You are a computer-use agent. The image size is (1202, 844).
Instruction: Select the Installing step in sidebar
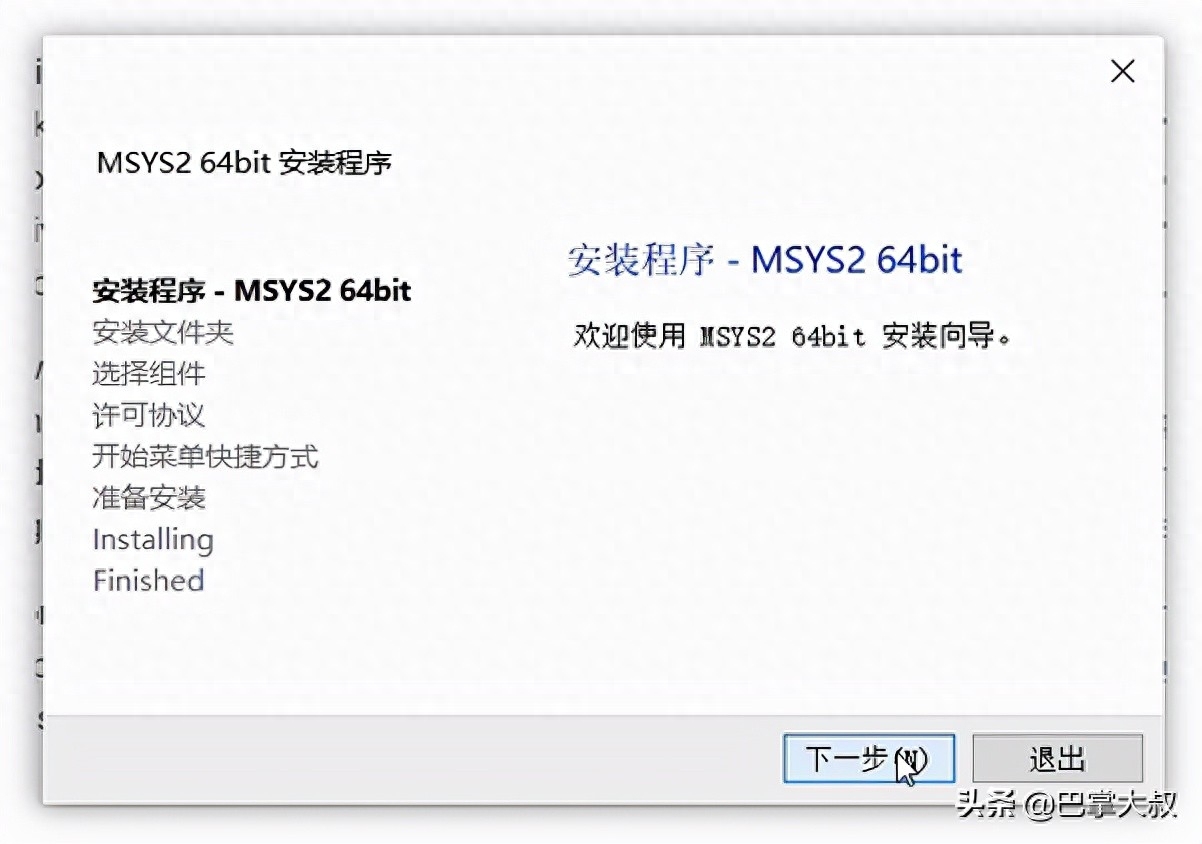tap(153, 540)
